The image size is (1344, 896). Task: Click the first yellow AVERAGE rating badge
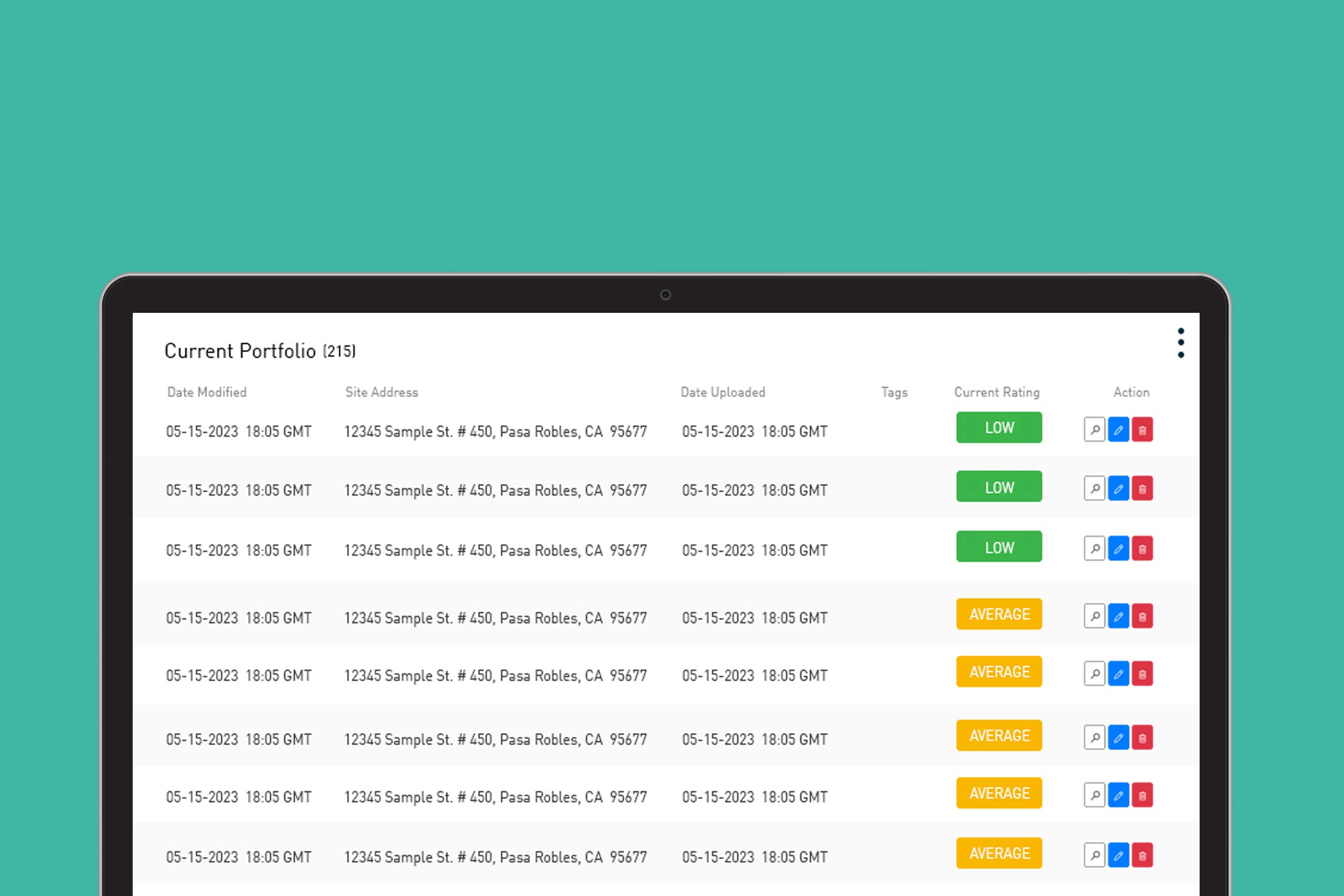999,614
